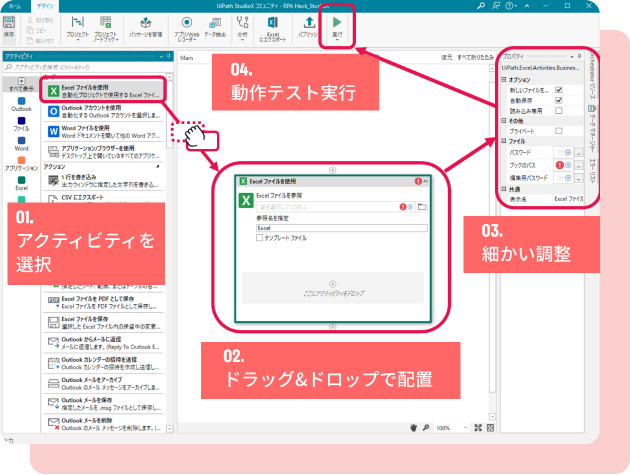The width and height of the screenshot is (630, 475).
Task: Select Word ファイルを使用 activity
Action: [x=103, y=131]
